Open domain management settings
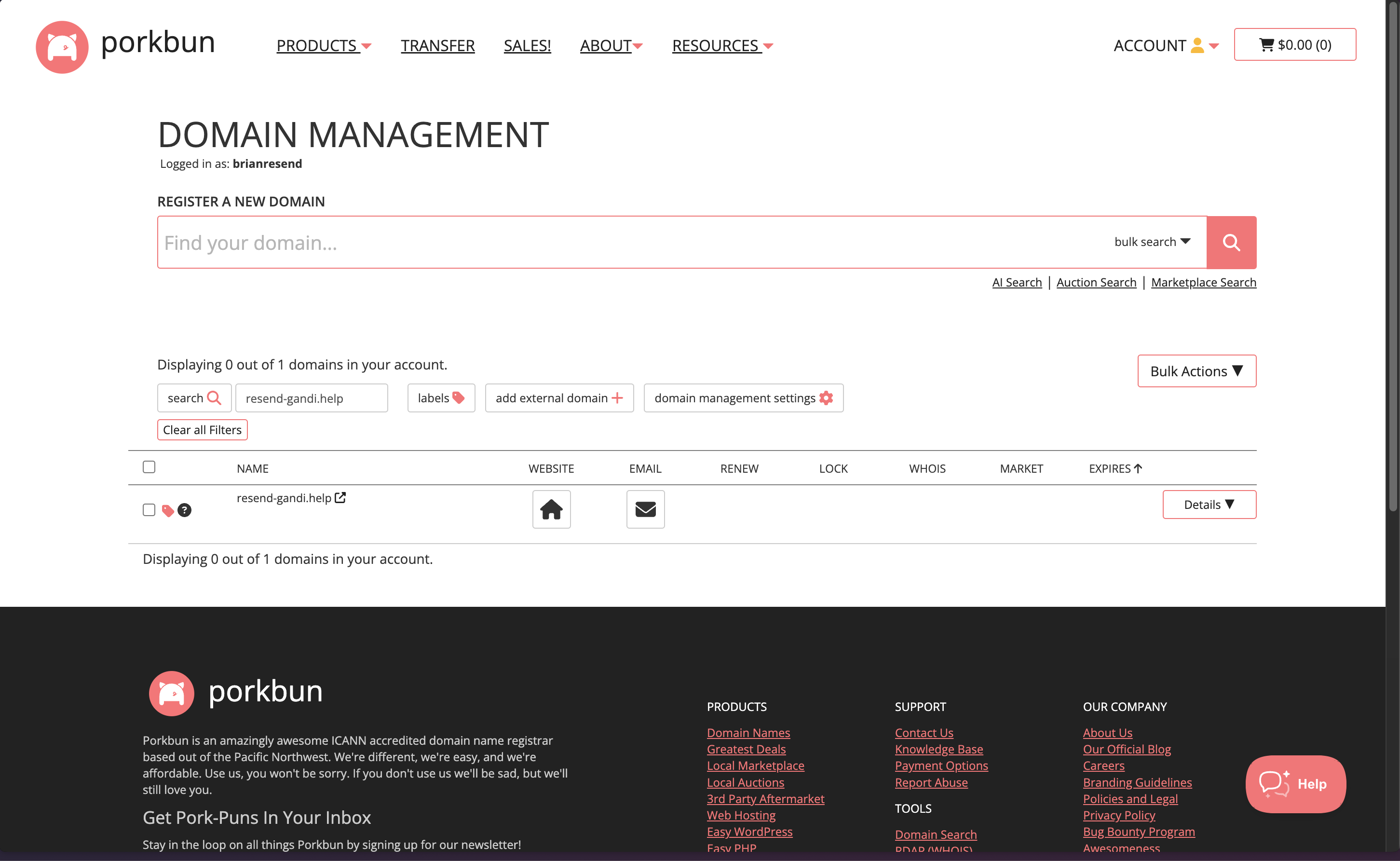This screenshot has height=861, width=1400. point(744,398)
